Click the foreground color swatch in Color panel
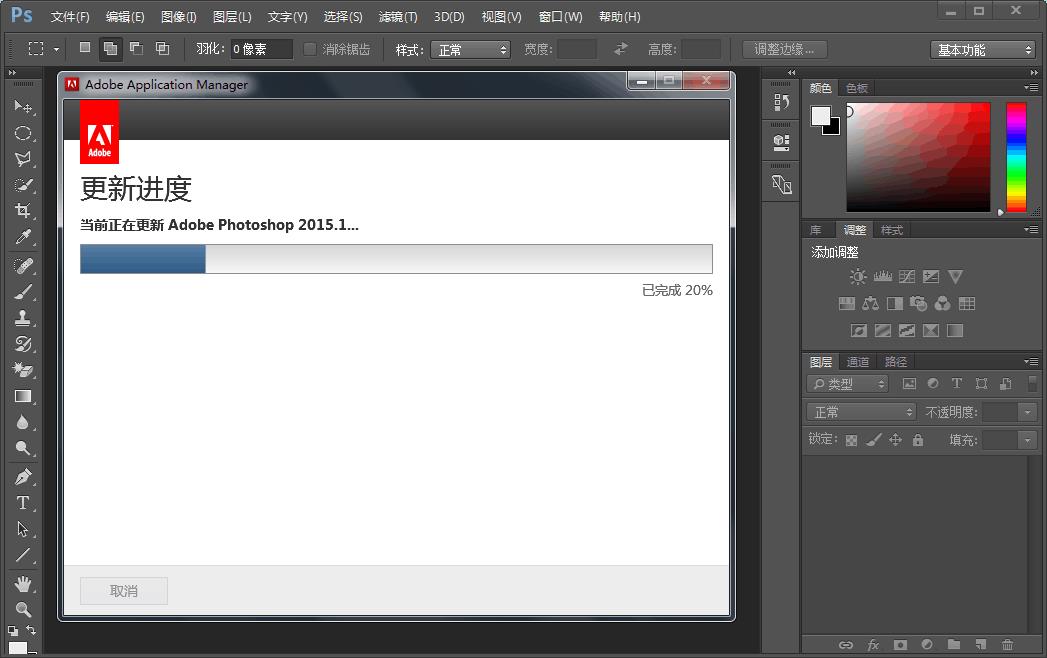 [821, 116]
